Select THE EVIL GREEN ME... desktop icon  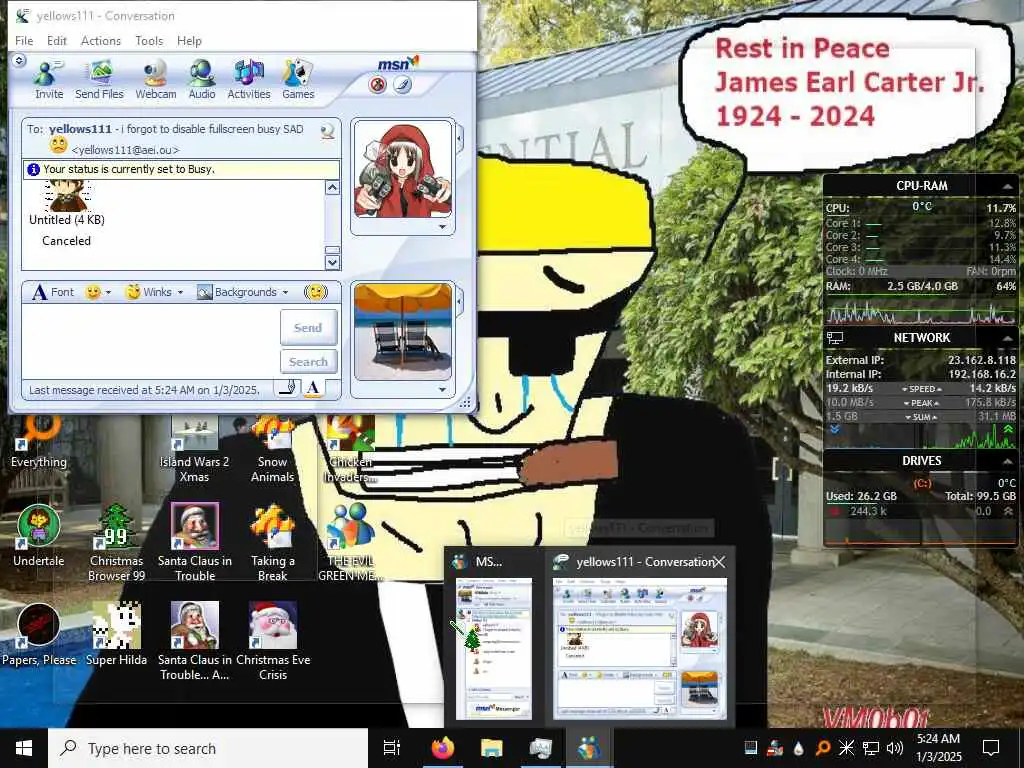tap(350, 543)
